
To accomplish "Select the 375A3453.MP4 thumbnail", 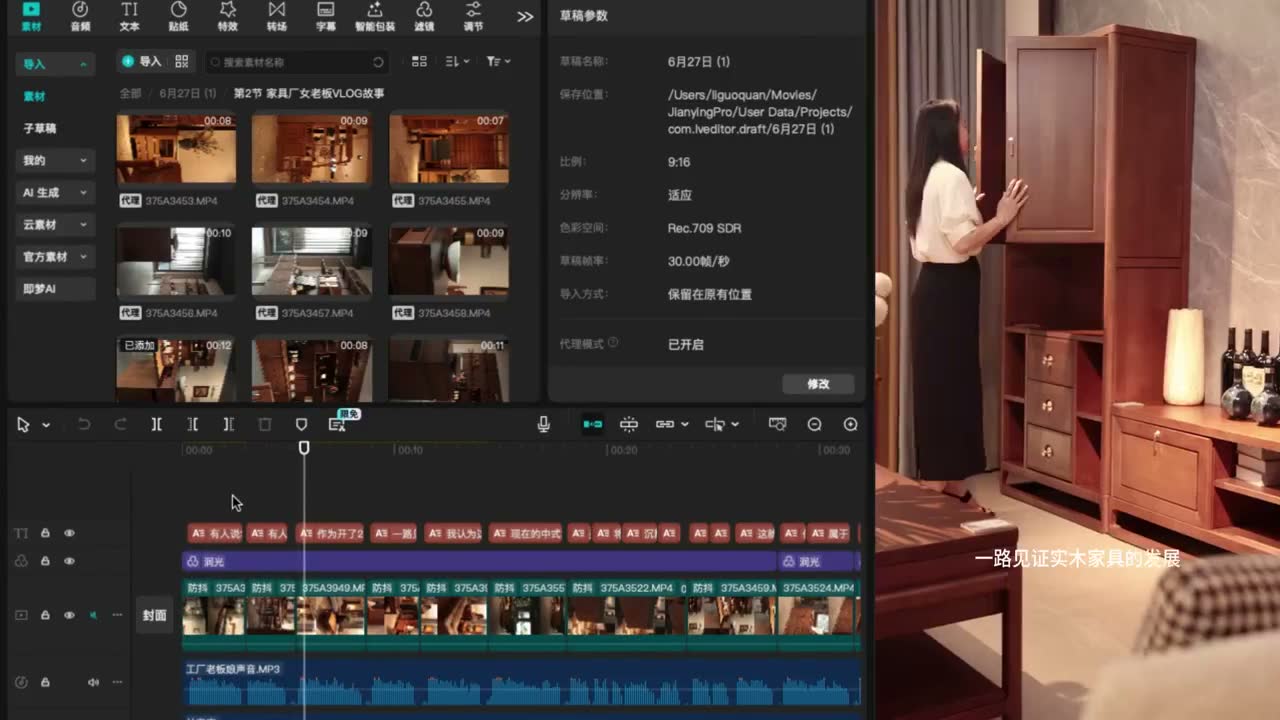I will (x=176, y=149).
